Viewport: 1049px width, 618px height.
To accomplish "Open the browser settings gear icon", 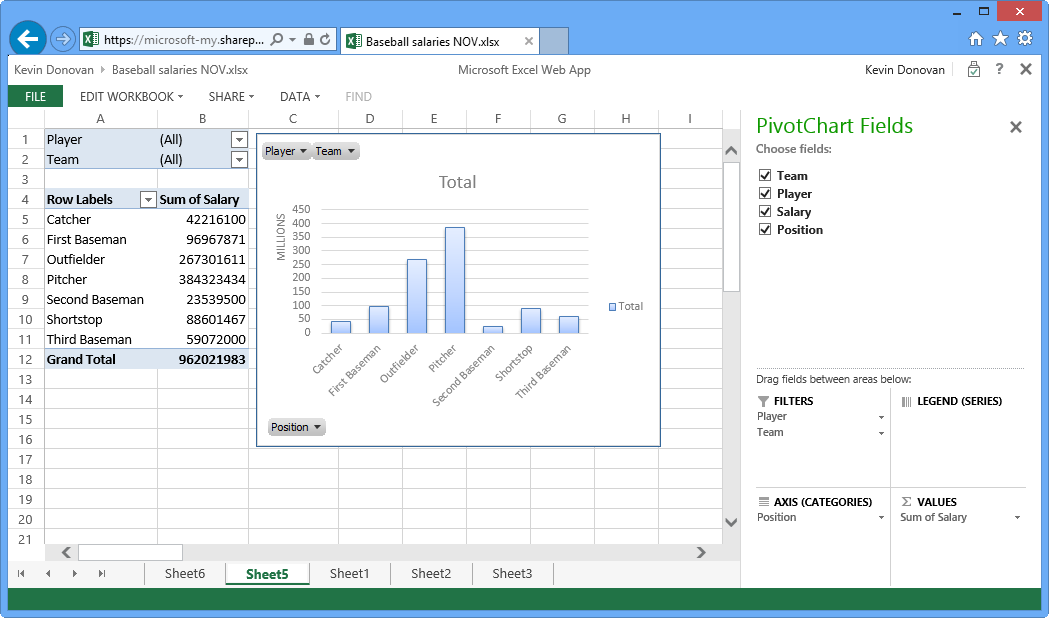I will pos(1025,39).
